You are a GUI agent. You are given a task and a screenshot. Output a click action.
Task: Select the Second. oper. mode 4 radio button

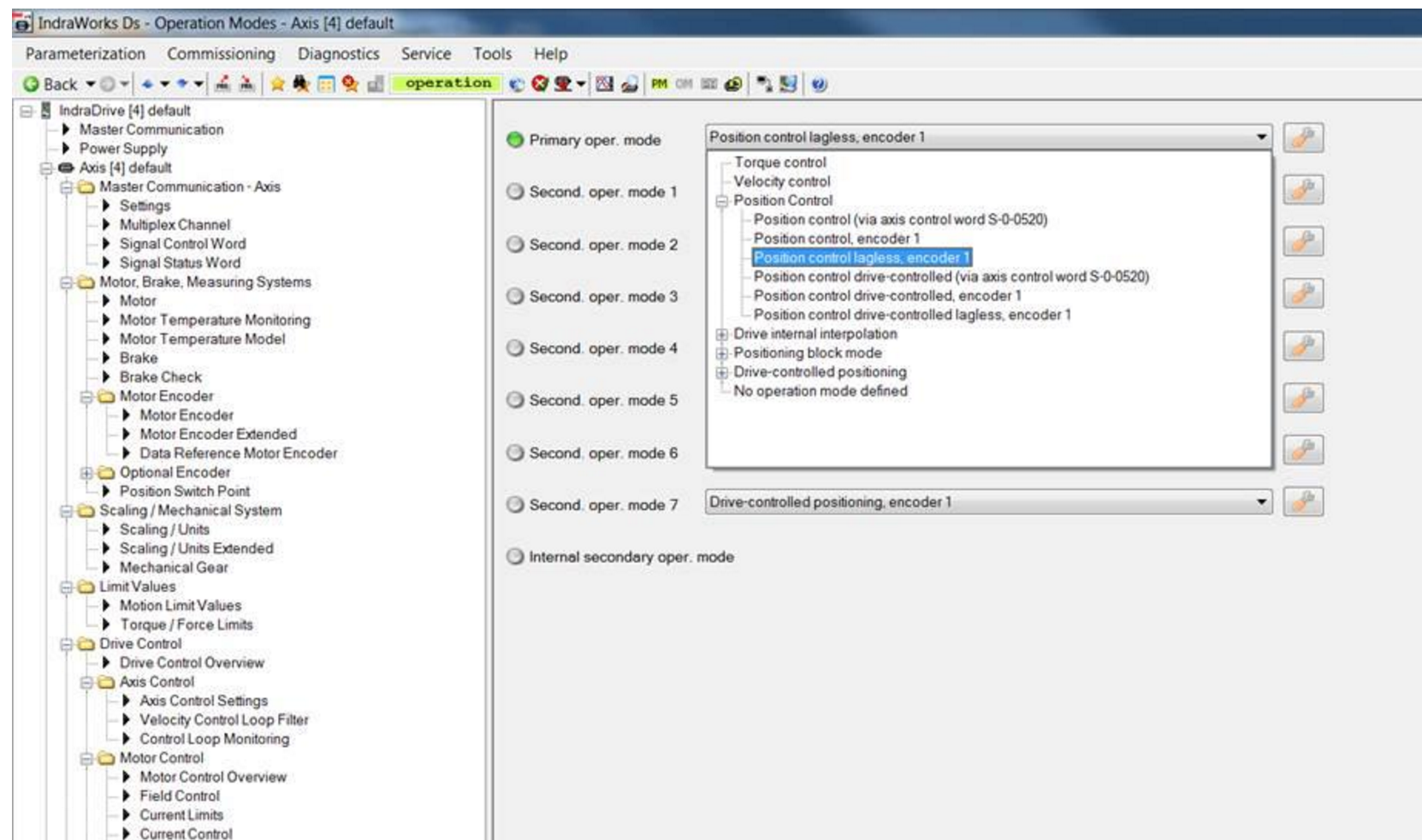514,348
